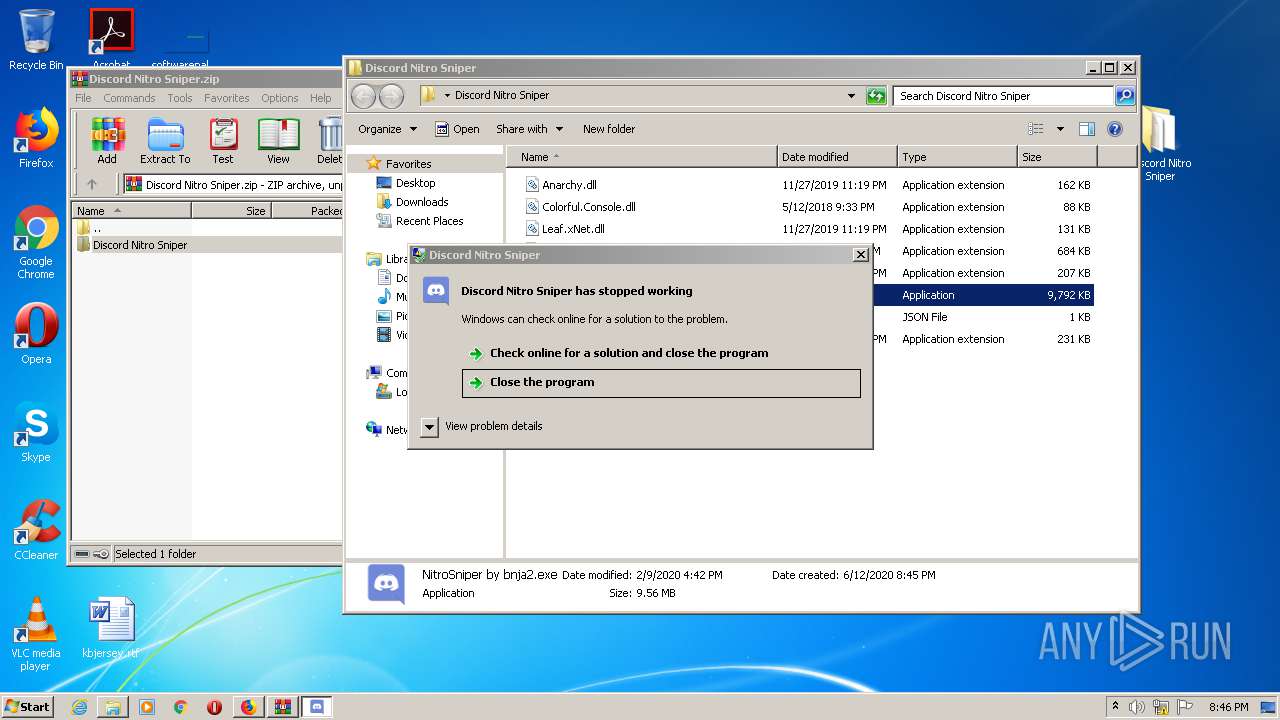
Task: Sort Explorer files by Type column
Action: pos(957,157)
